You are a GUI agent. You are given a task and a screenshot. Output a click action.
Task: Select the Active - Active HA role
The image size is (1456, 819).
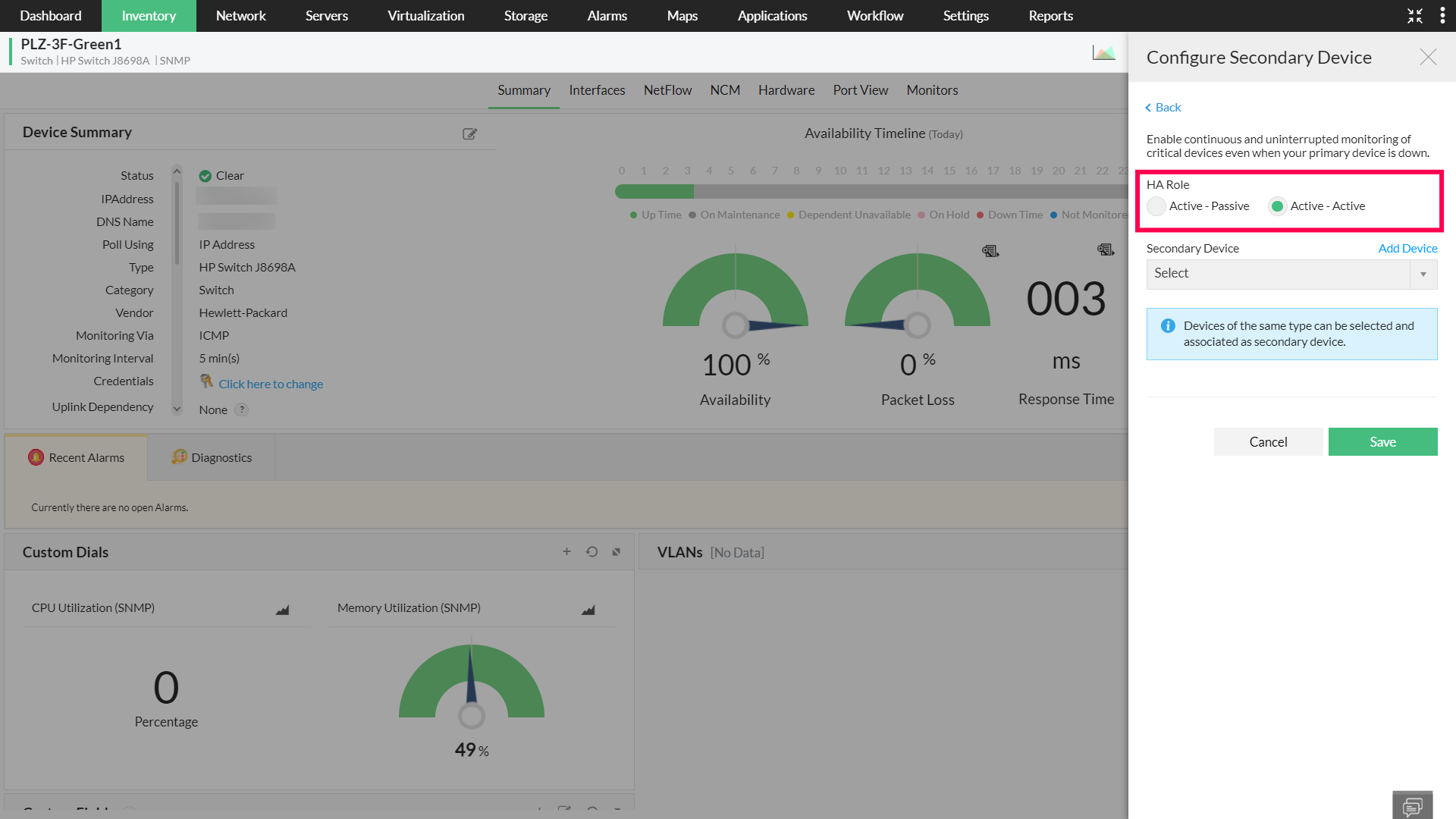pyautogui.click(x=1278, y=206)
